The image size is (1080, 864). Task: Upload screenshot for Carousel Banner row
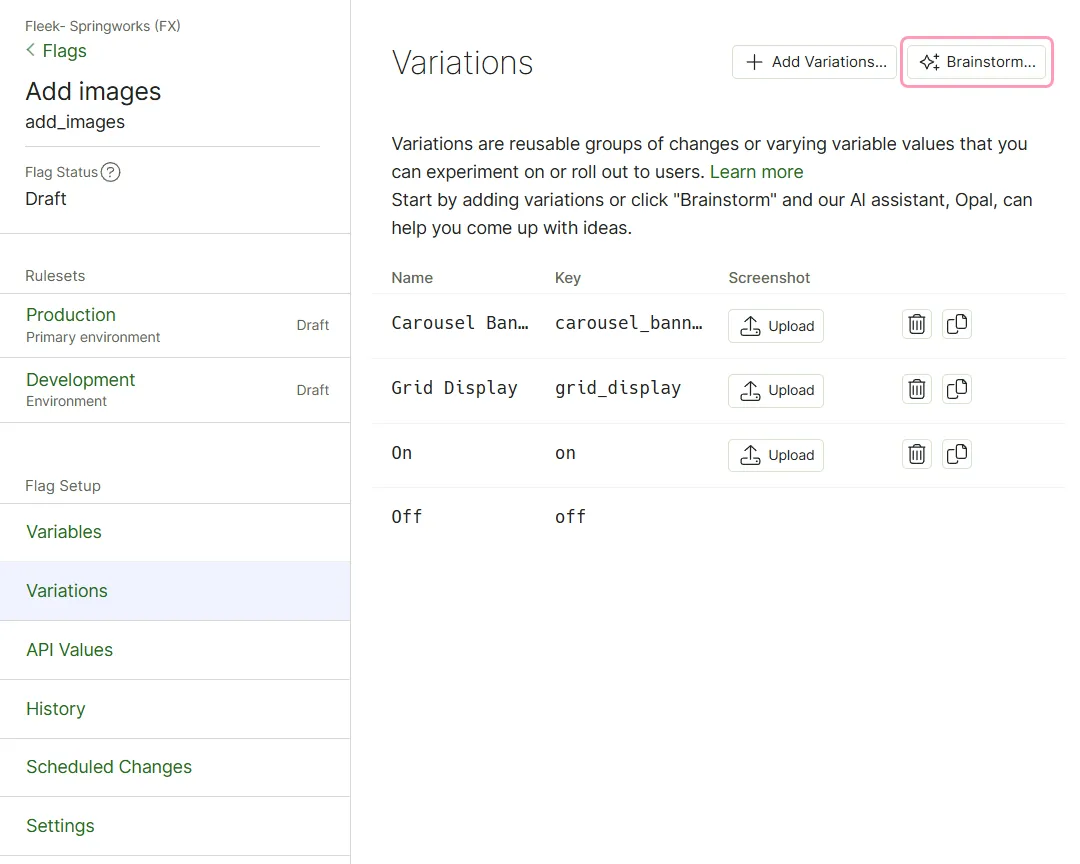point(776,326)
